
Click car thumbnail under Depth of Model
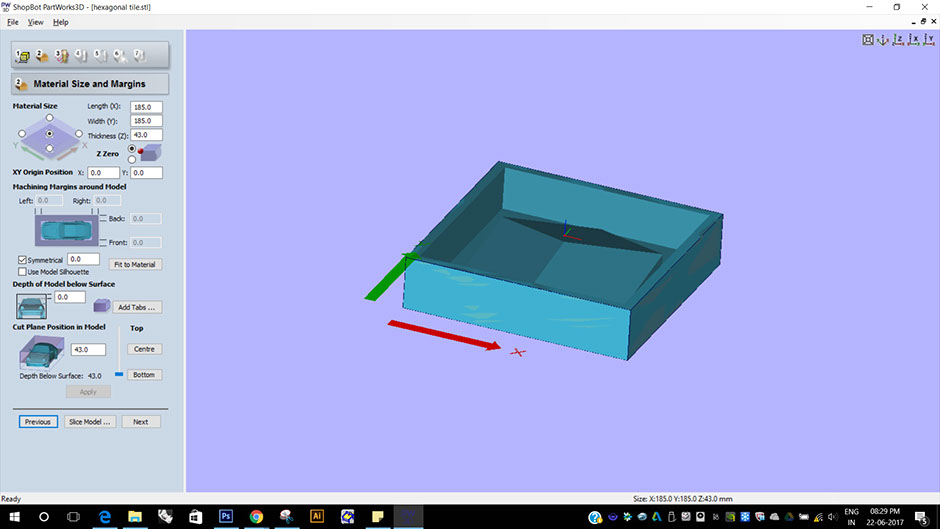[x=31, y=306]
